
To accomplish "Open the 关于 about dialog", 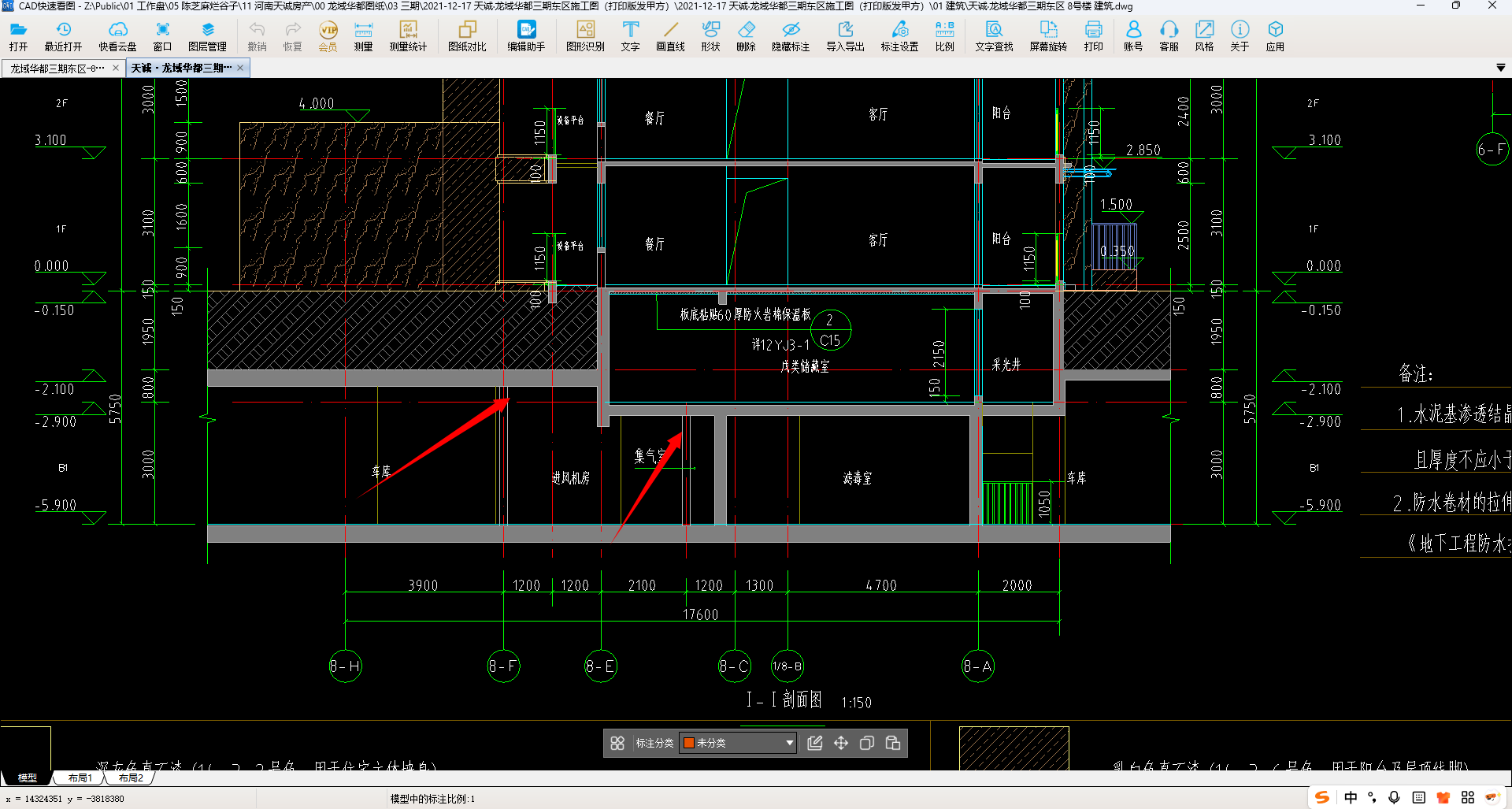I will click(1240, 36).
